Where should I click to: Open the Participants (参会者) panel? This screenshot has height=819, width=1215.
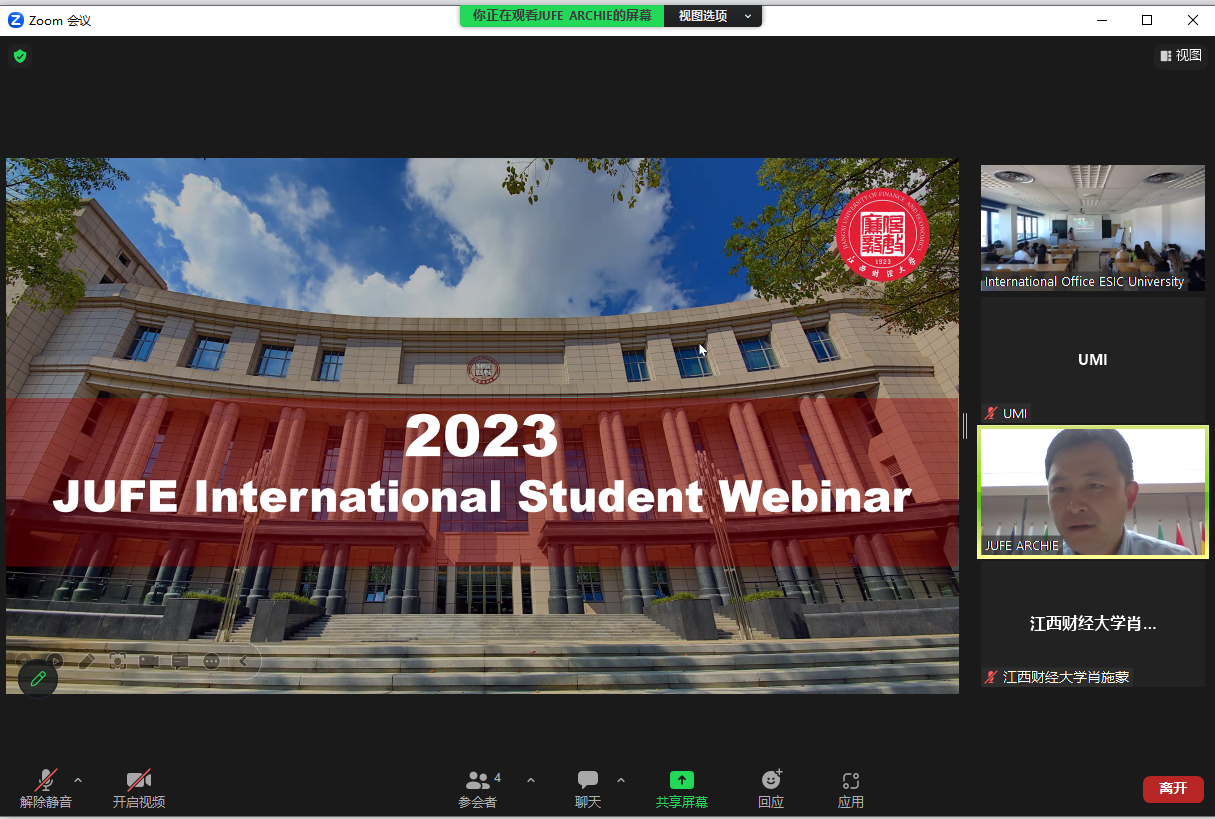click(478, 788)
